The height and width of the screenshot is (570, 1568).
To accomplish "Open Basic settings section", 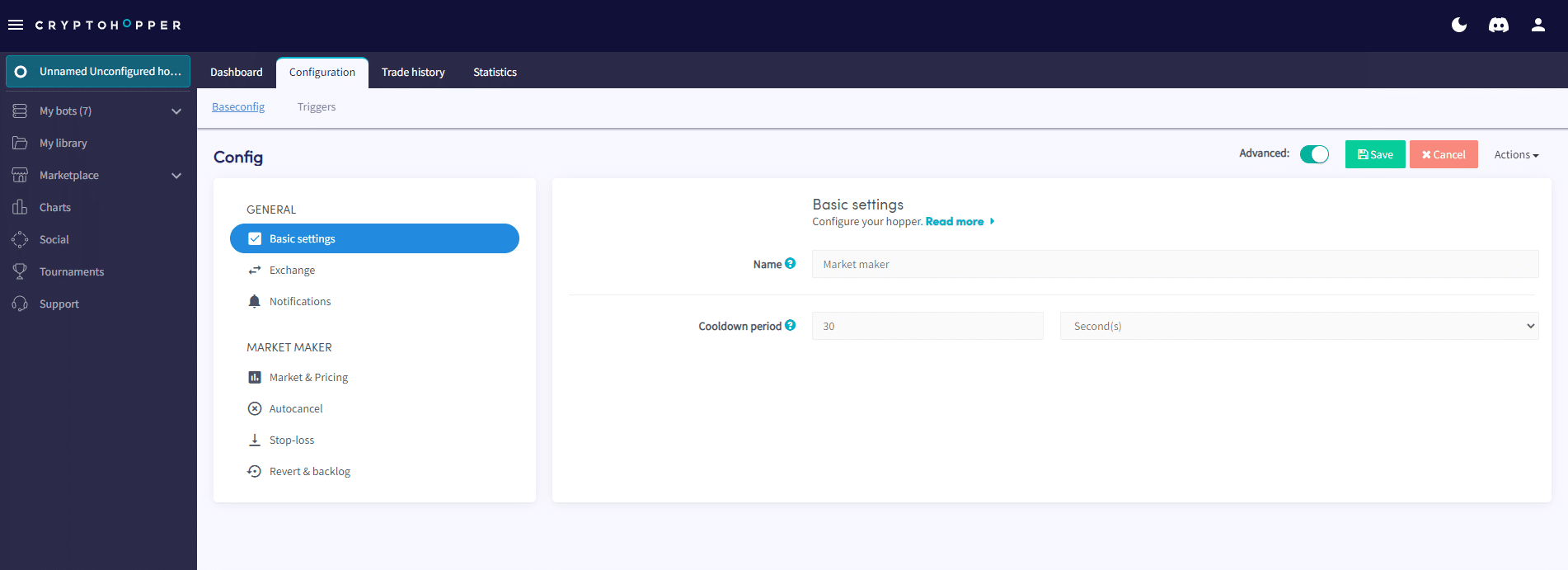I will pyautogui.click(x=374, y=238).
